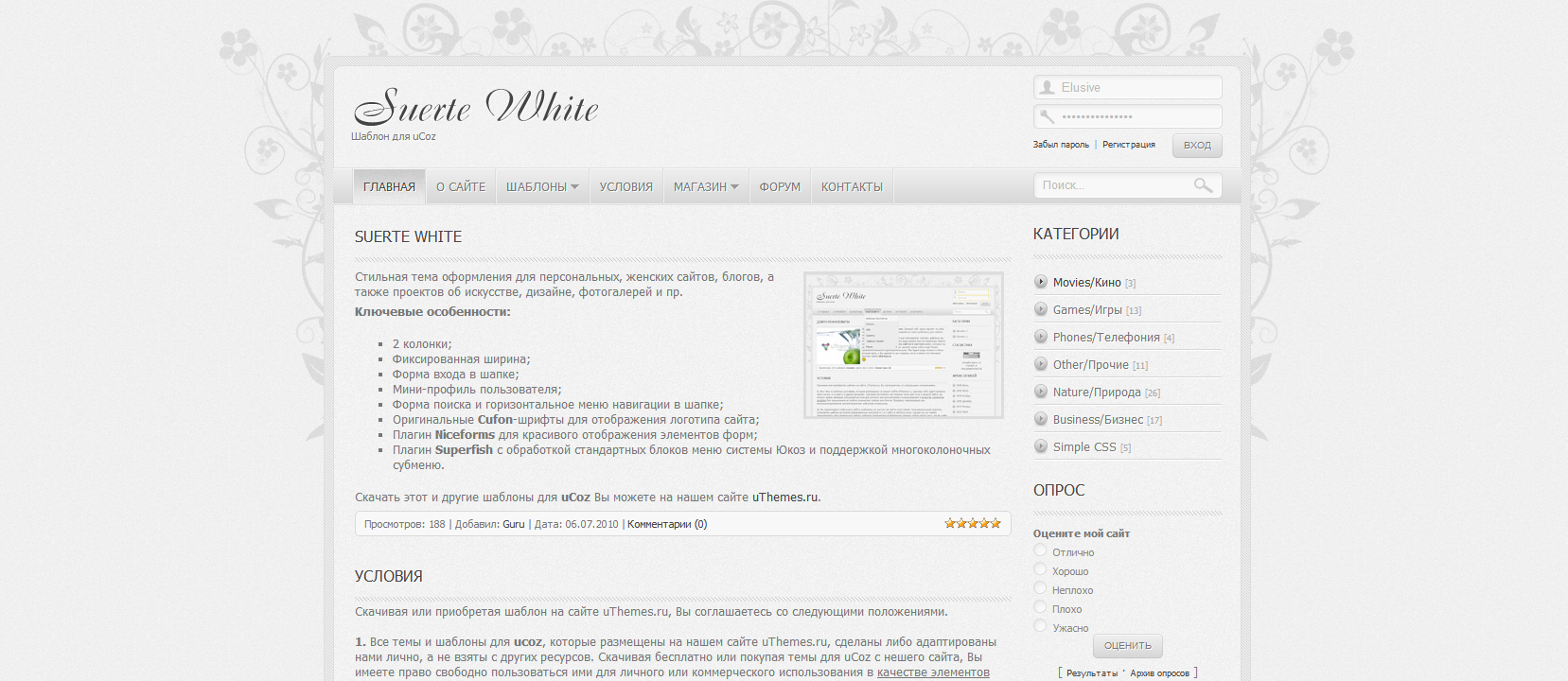Submit poll with ОЦЕНИТЬ button
This screenshot has width=1568, height=681.
tap(1128, 645)
